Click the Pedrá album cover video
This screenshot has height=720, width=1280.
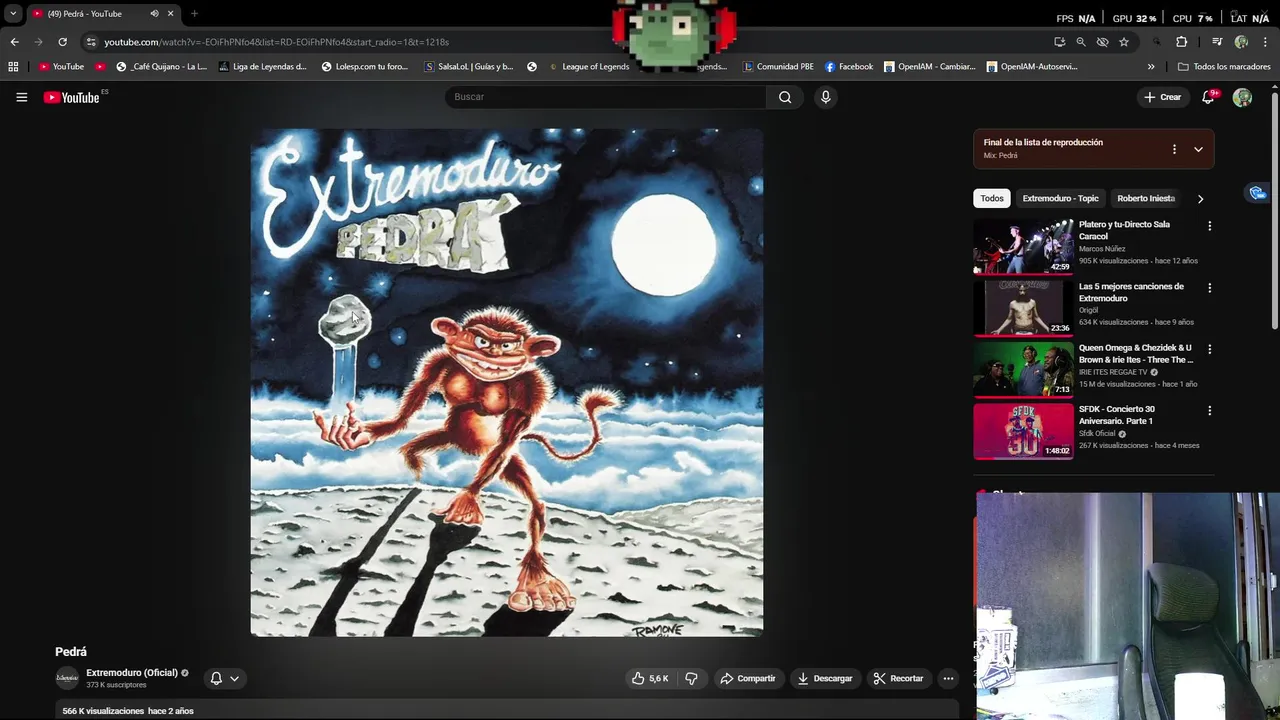click(507, 382)
